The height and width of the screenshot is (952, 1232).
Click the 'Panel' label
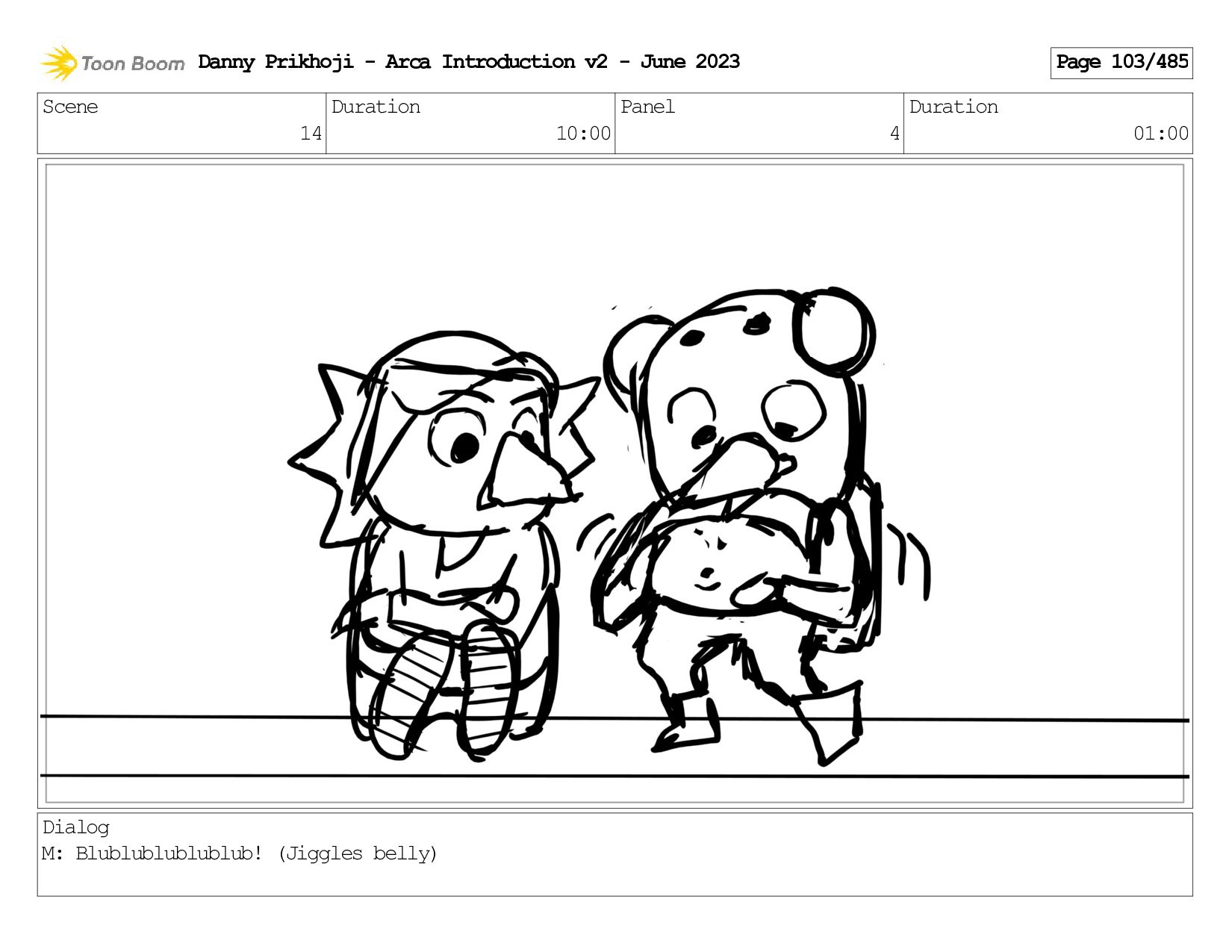[647, 107]
